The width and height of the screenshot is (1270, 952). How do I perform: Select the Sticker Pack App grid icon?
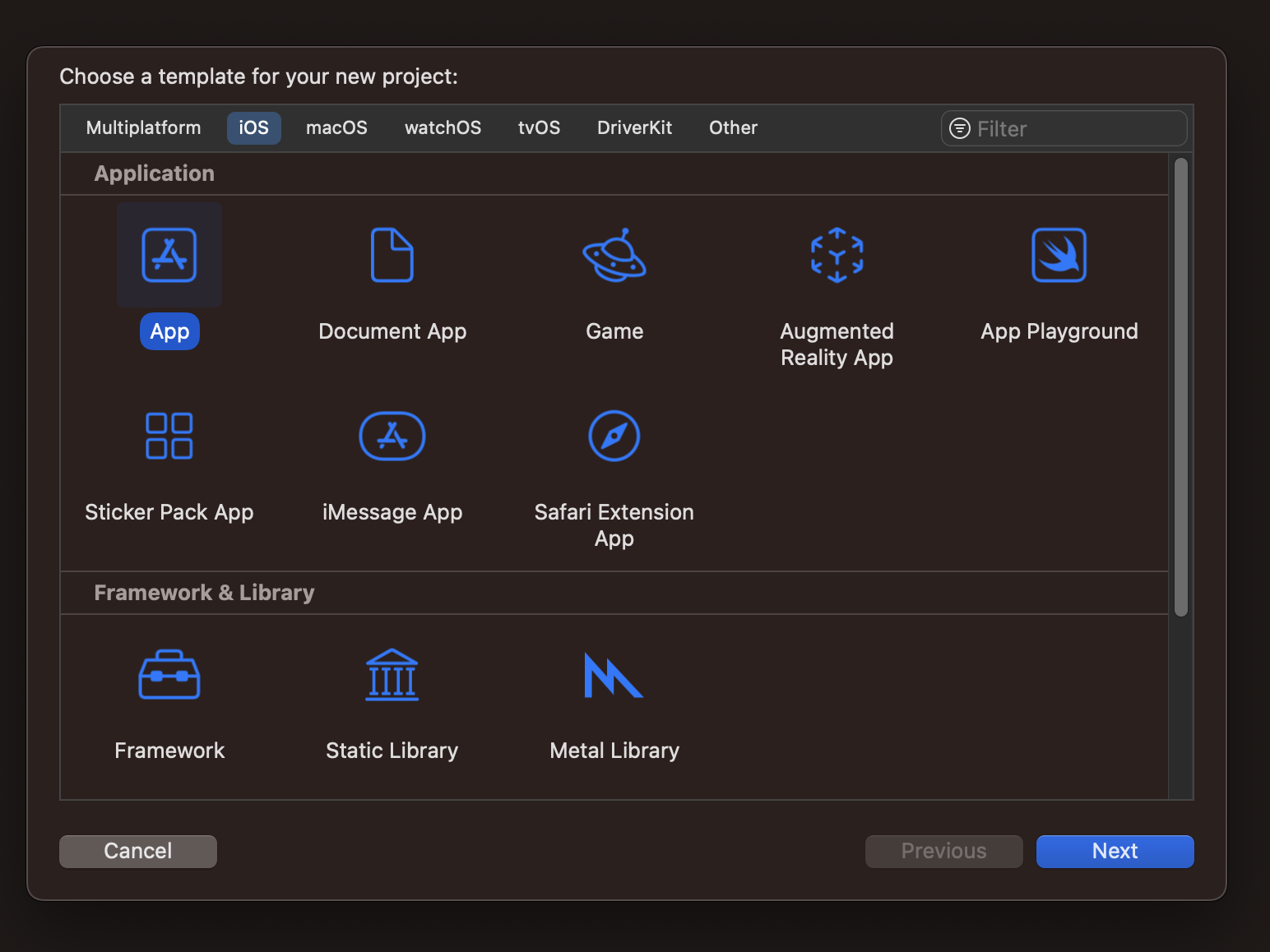169,436
